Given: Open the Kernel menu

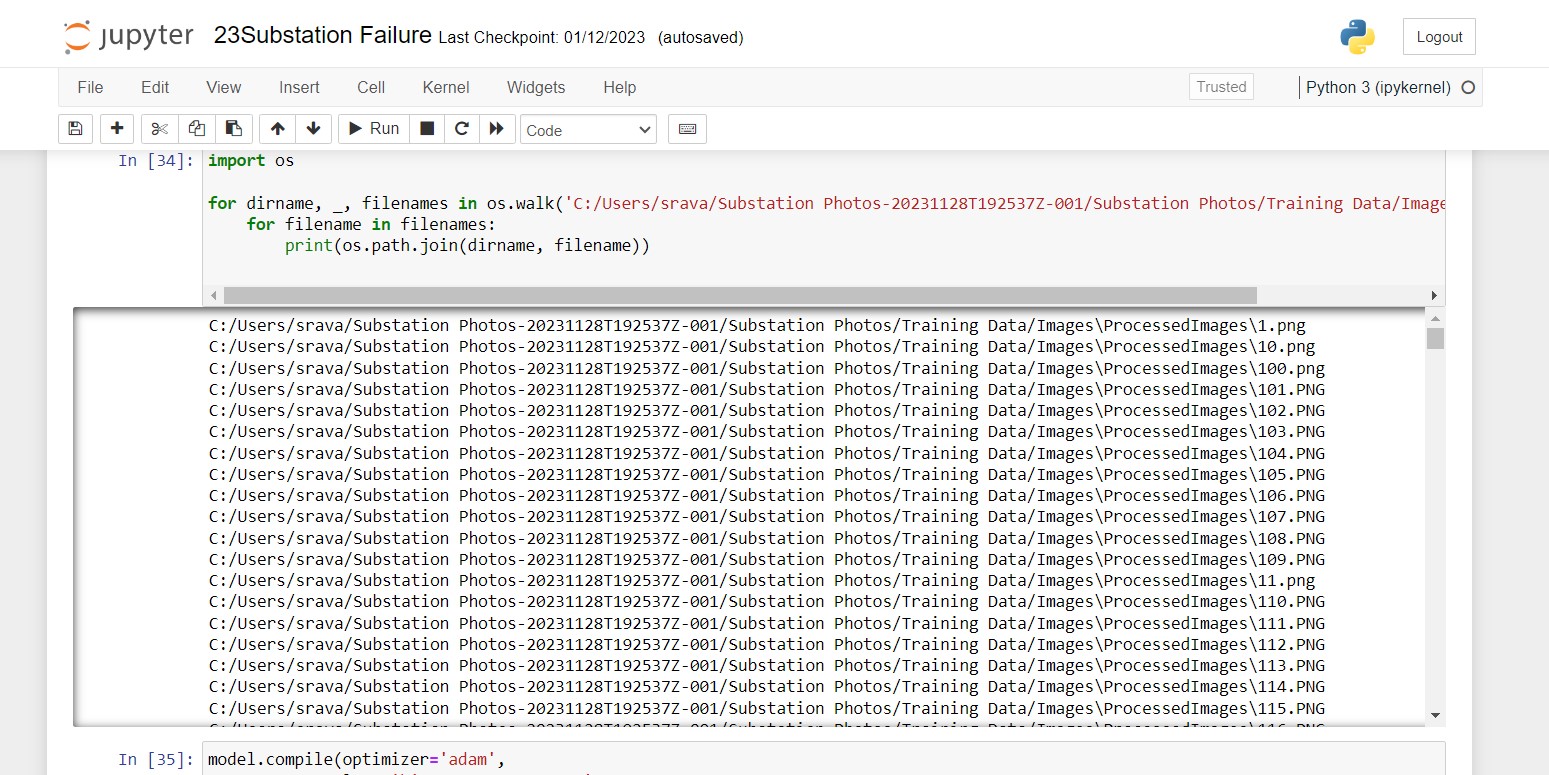Looking at the screenshot, I should tap(445, 88).
